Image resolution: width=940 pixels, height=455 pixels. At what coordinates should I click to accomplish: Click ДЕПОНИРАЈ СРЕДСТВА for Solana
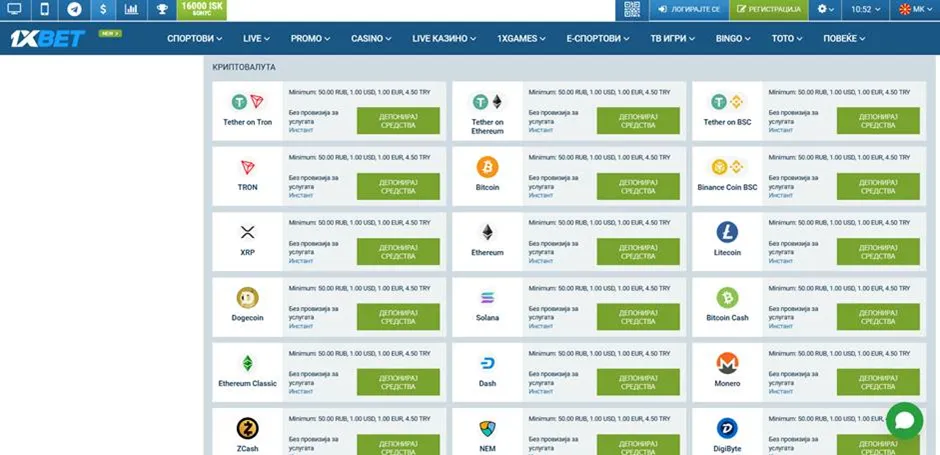(638, 317)
